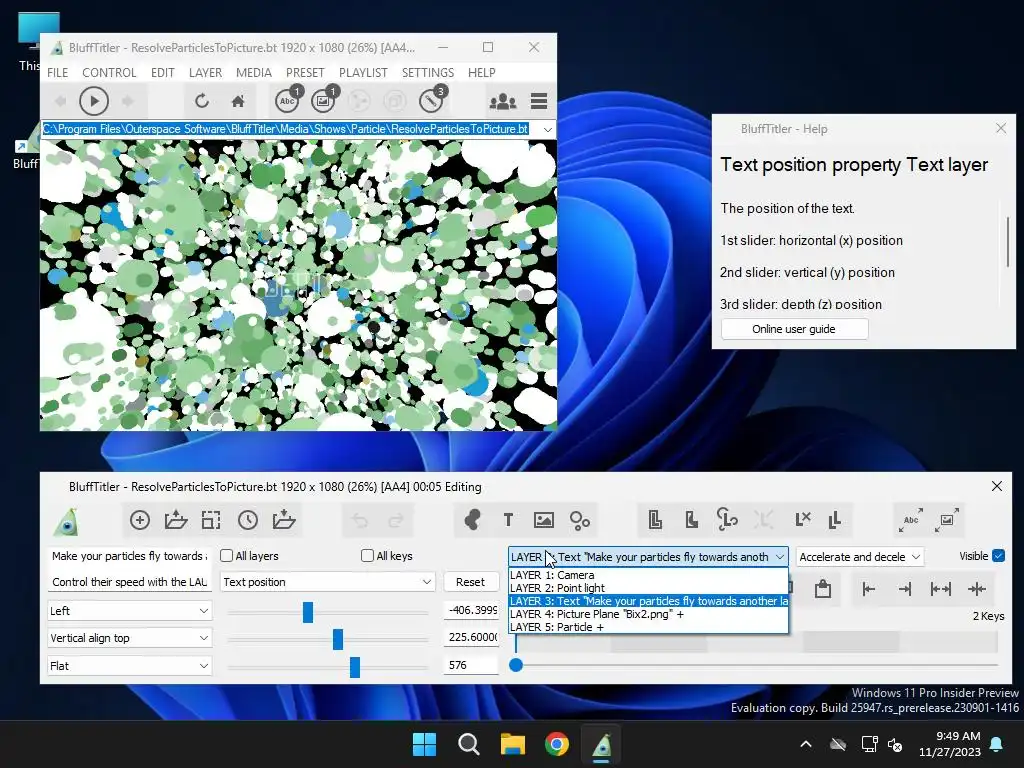Click the compress keys inward arrows icon

[977, 589]
